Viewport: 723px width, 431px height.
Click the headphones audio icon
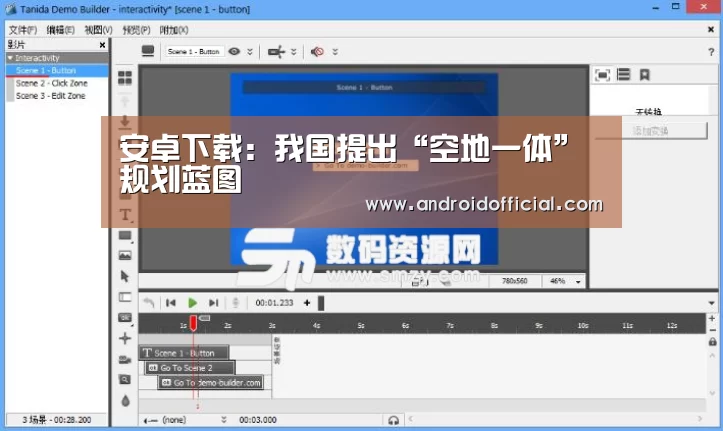click(393, 420)
